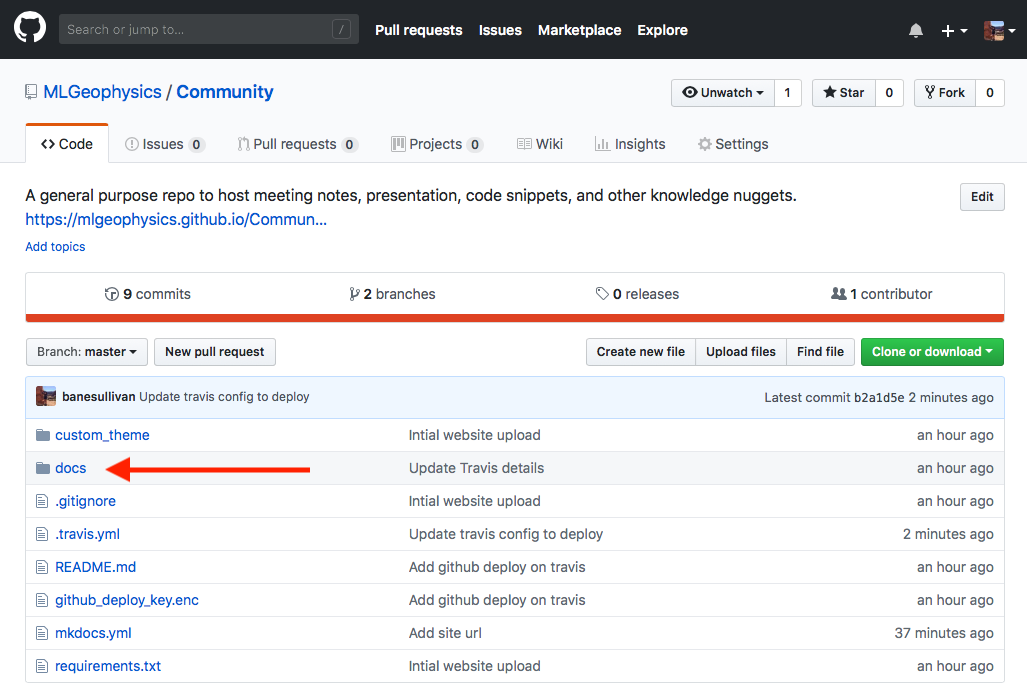1027x692 pixels.
Task: Fork the repository
Action: (x=944, y=93)
